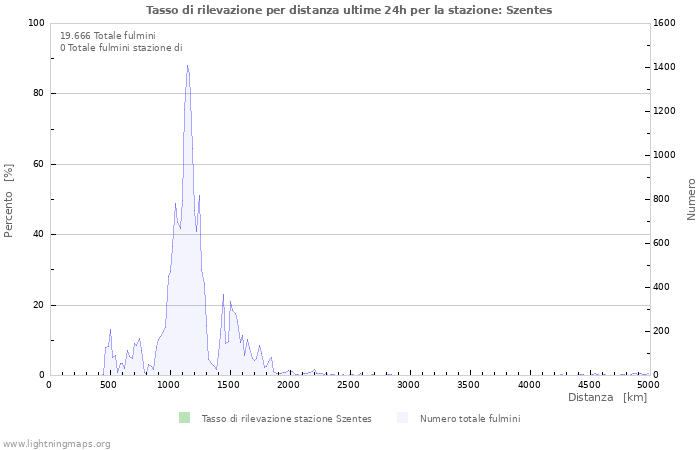The width and height of the screenshot is (700, 450).
Task: Click the www.lightningmaps.org footer text
Action: click(56, 444)
